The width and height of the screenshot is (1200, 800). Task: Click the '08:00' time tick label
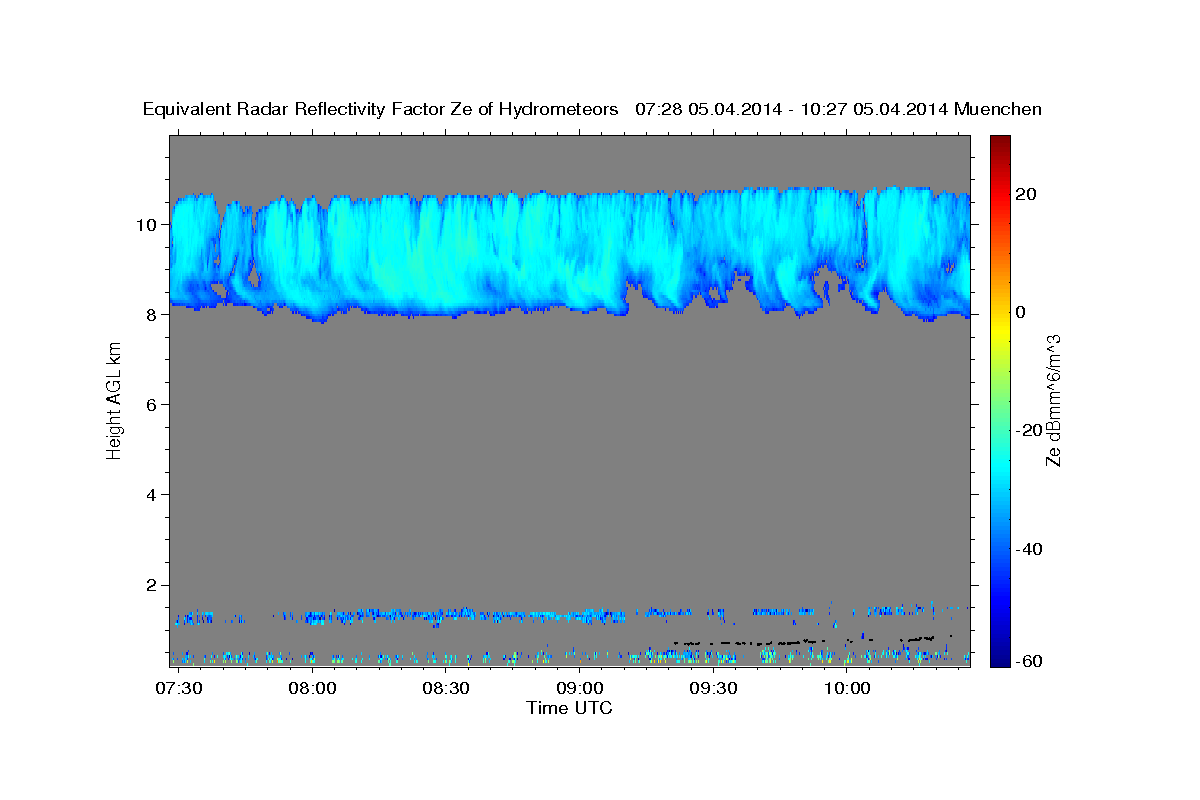click(x=313, y=689)
